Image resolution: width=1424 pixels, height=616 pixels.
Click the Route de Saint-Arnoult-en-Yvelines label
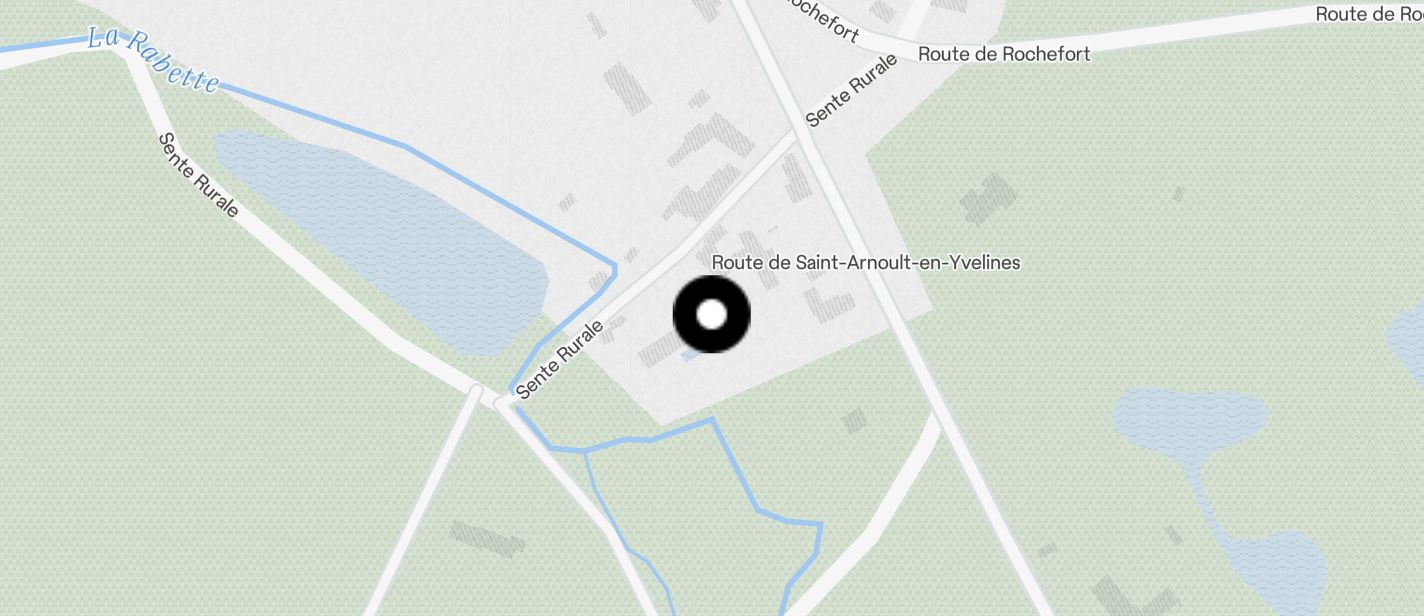pos(865,262)
